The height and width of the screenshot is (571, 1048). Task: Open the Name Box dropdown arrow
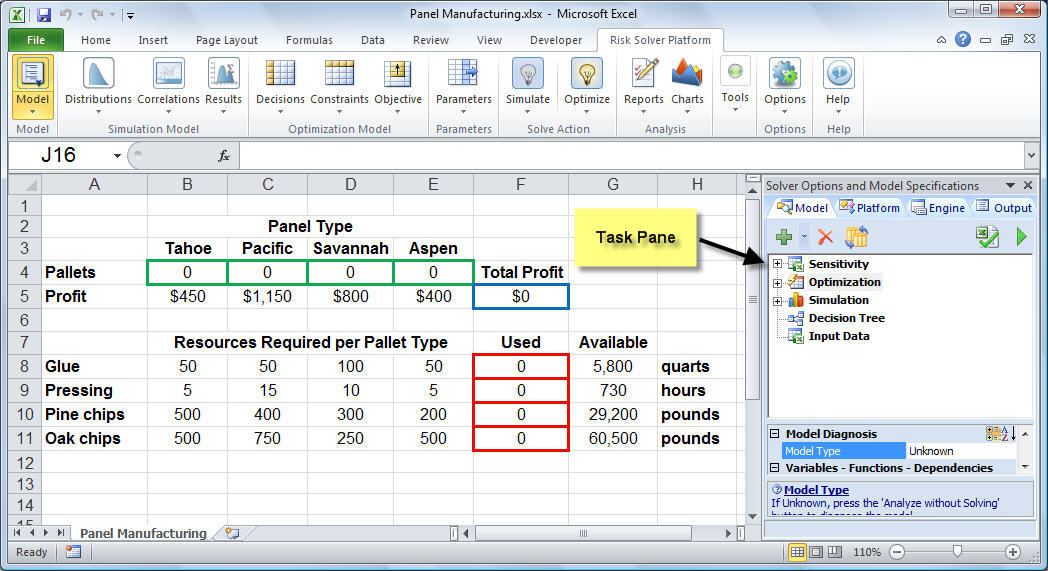click(x=117, y=156)
